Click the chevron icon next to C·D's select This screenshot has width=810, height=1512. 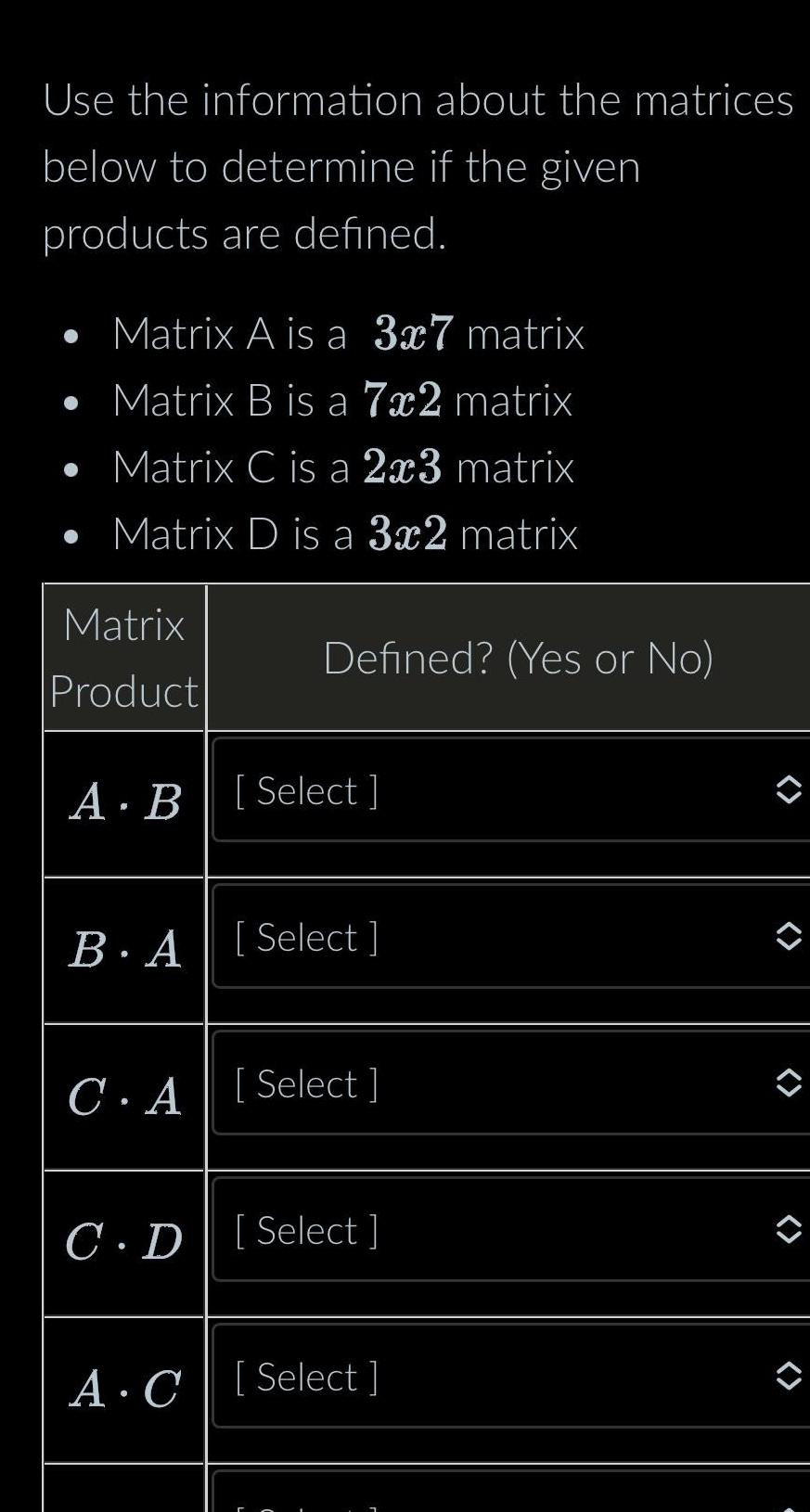click(788, 1230)
